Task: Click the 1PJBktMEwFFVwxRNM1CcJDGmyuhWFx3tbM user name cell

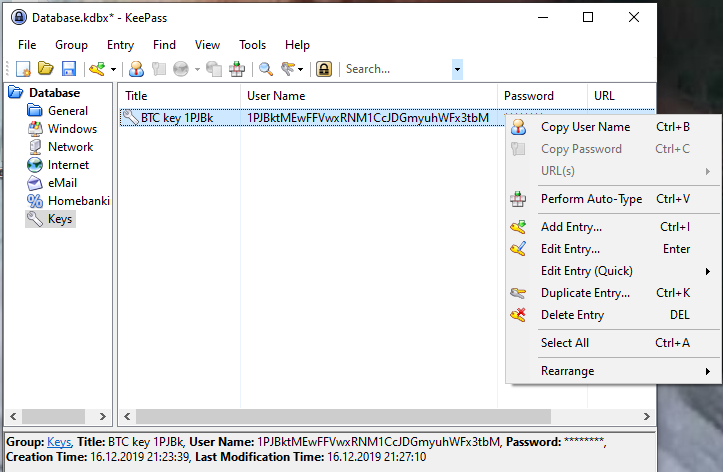Action: [x=367, y=118]
